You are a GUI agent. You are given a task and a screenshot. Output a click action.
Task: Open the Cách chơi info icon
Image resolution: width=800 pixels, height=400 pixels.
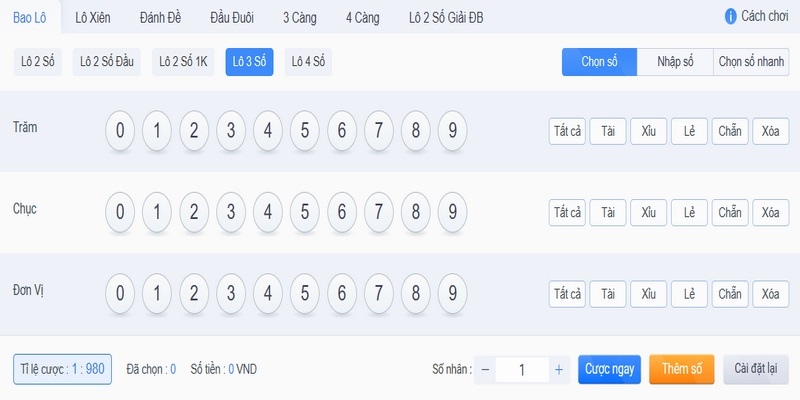[730, 16]
